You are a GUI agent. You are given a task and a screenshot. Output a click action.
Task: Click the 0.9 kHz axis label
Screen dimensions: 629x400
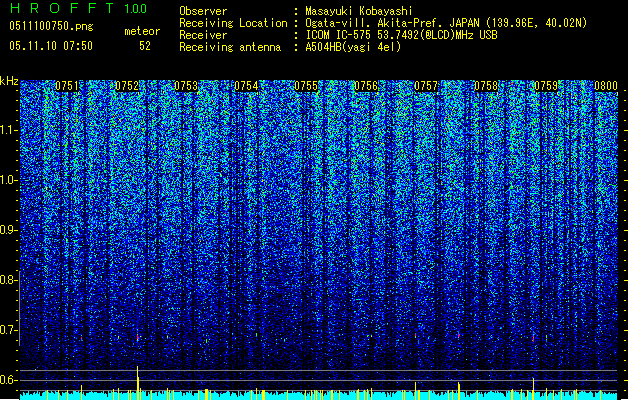[x=9, y=230]
